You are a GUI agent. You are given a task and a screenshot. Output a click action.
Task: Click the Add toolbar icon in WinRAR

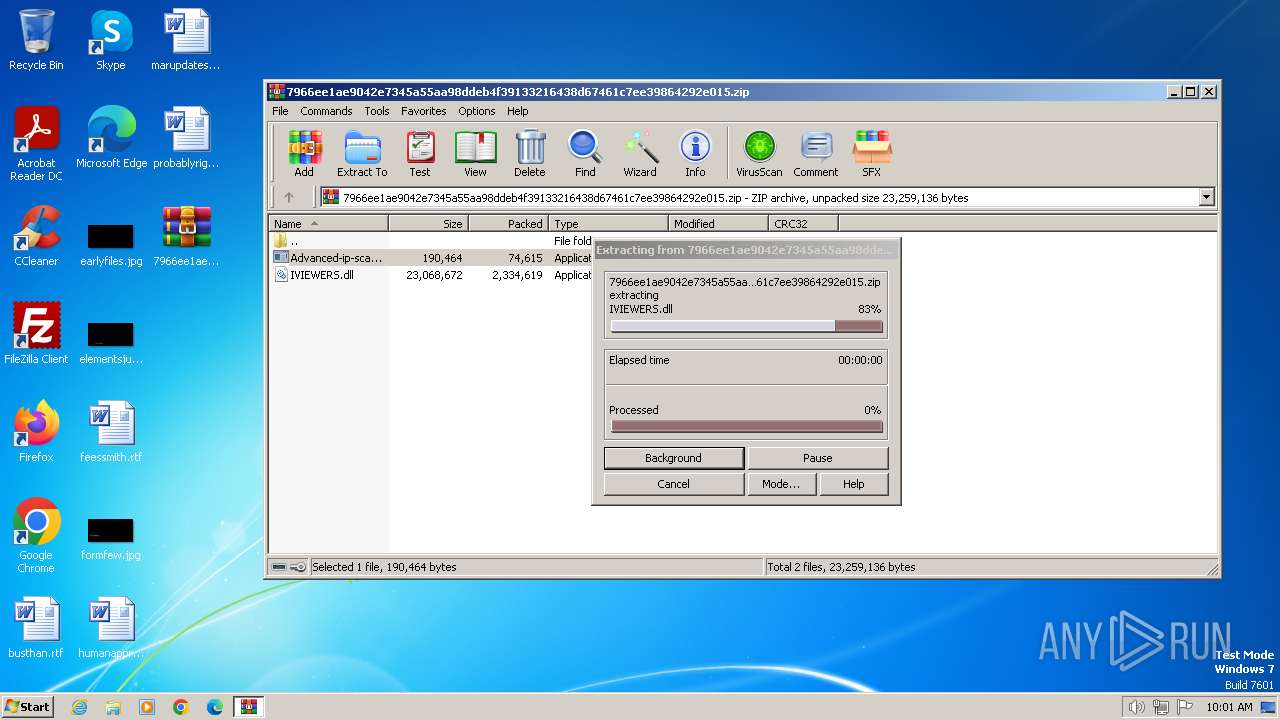pos(304,154)
